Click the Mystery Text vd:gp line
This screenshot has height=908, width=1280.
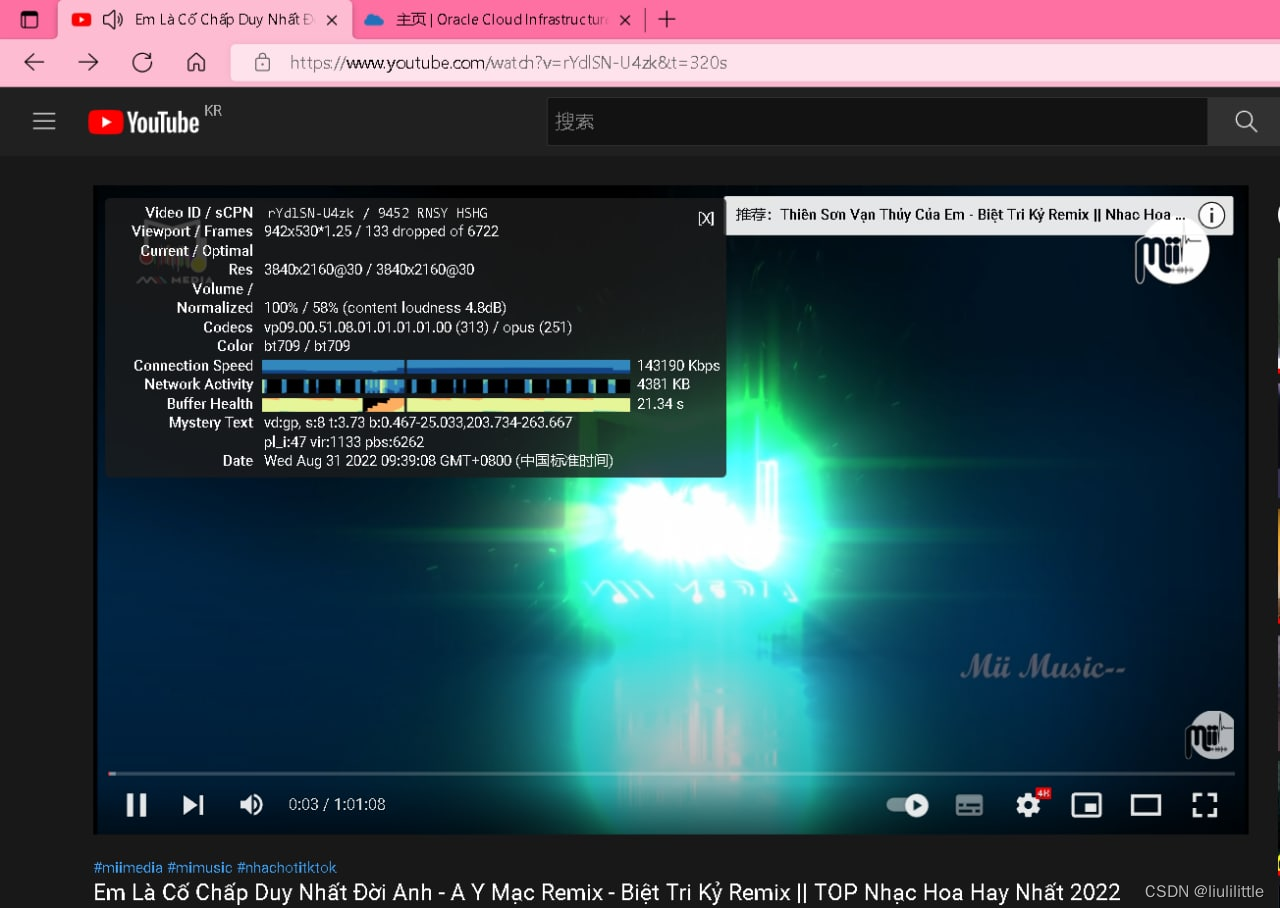pyautogui.click(x=418, y=432)
